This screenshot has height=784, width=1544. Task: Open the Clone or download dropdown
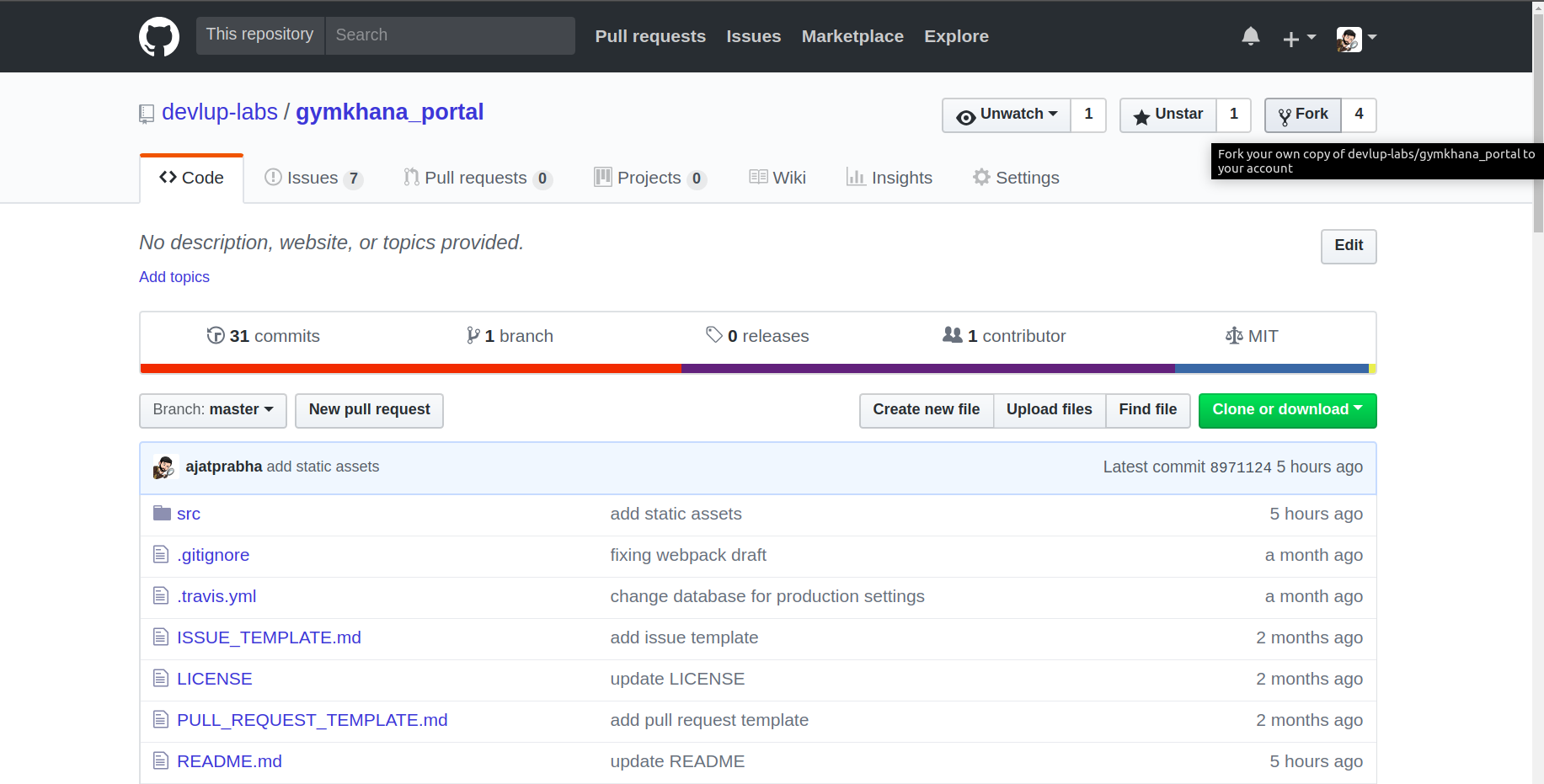[x=1286, y=410]
